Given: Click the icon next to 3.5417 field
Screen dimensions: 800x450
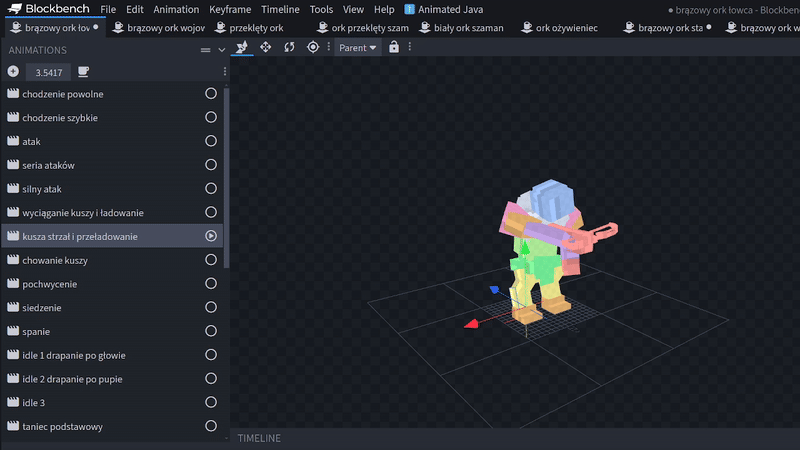Looking at the screenshot, I should pyautogui.click(x=83, y=72).
